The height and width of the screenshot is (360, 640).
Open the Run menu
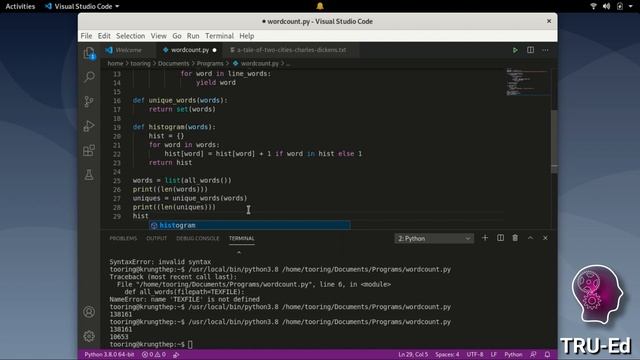pos(193,36)
